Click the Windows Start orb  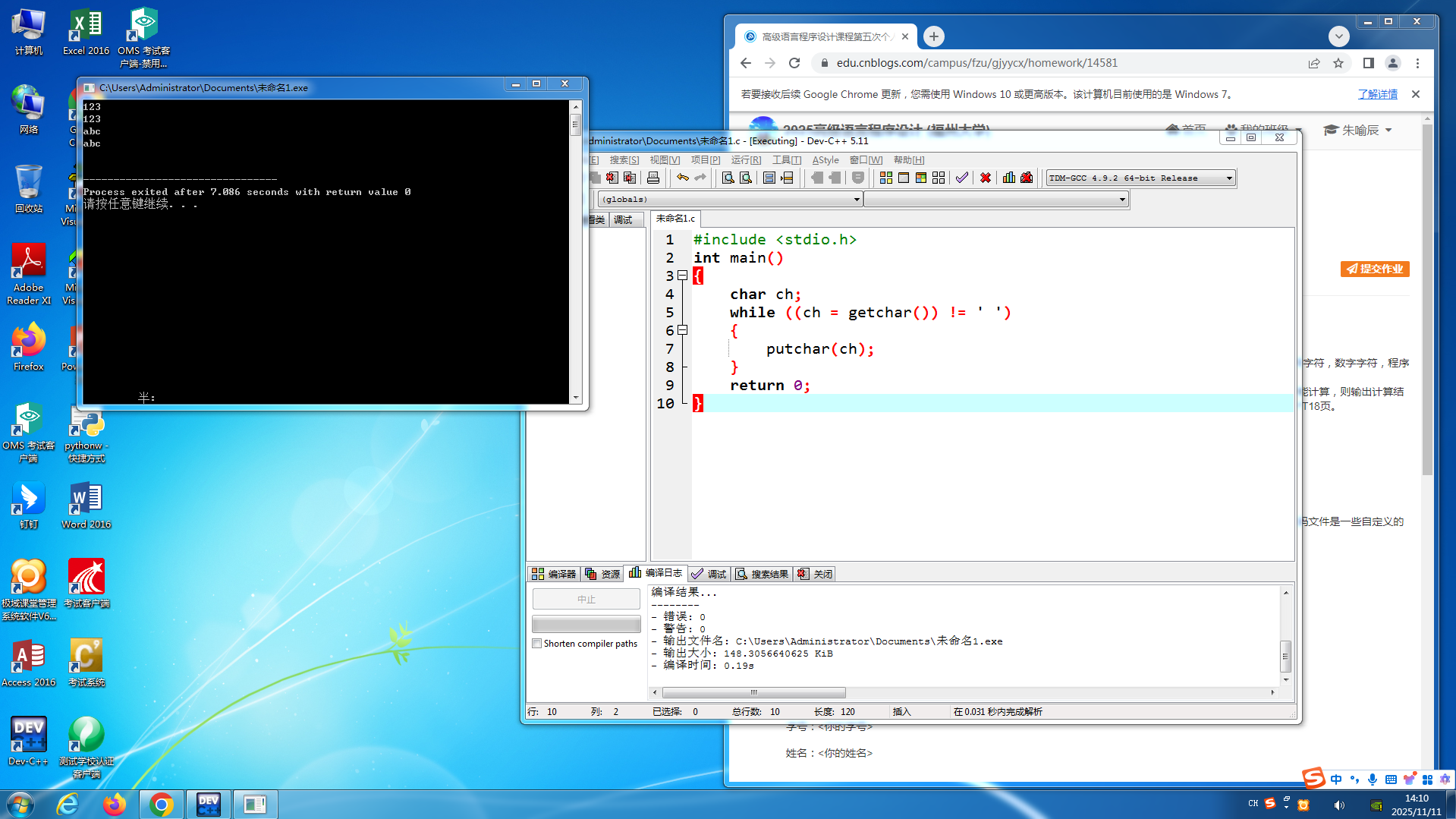(x=20, y=804)
